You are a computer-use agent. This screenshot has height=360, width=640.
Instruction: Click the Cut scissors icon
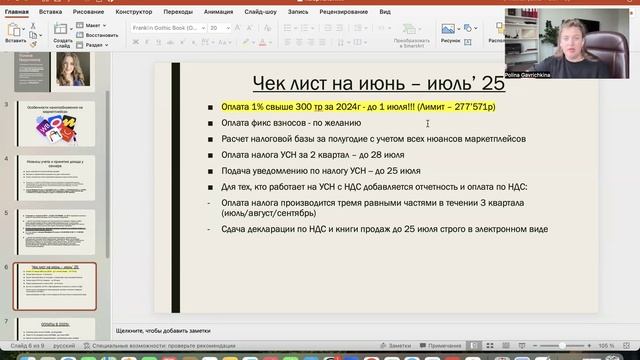[x=33, y=26]
